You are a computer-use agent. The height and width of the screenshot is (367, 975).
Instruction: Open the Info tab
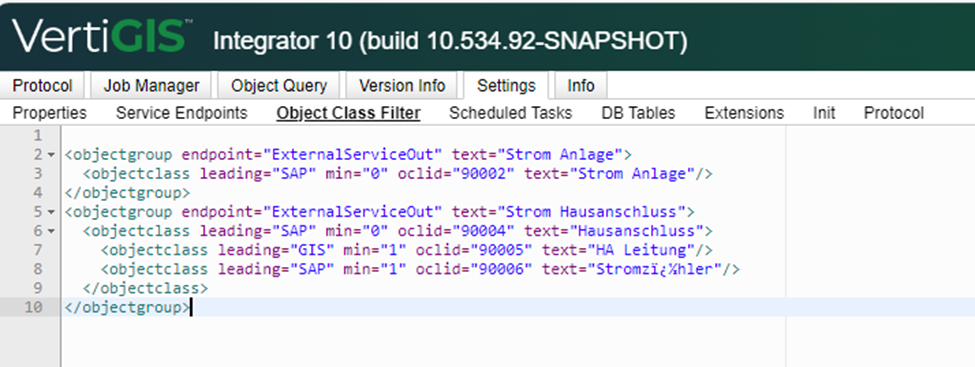pyautogui.click(x=581, y=86)
